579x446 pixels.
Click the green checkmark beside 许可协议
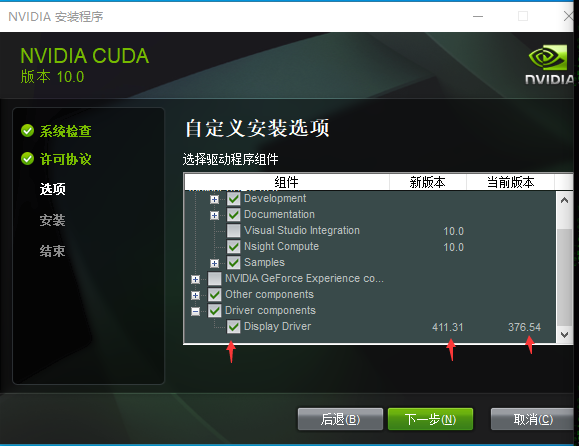click(x=27, y=159)
